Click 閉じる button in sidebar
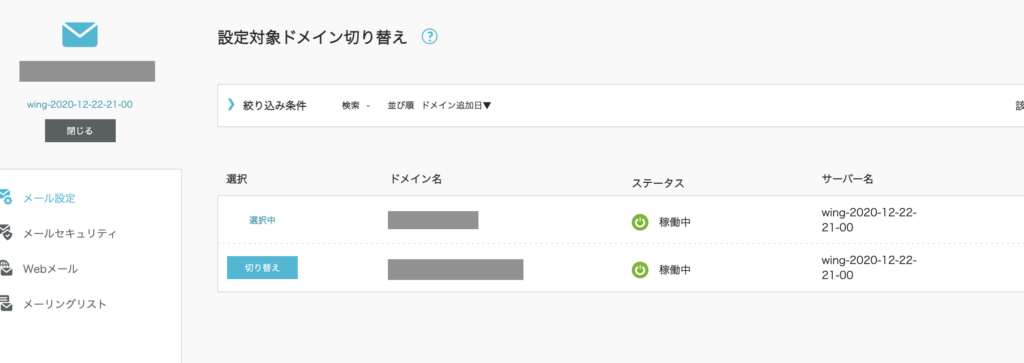Screen dimensions: 1024x363 coord(80,131)
